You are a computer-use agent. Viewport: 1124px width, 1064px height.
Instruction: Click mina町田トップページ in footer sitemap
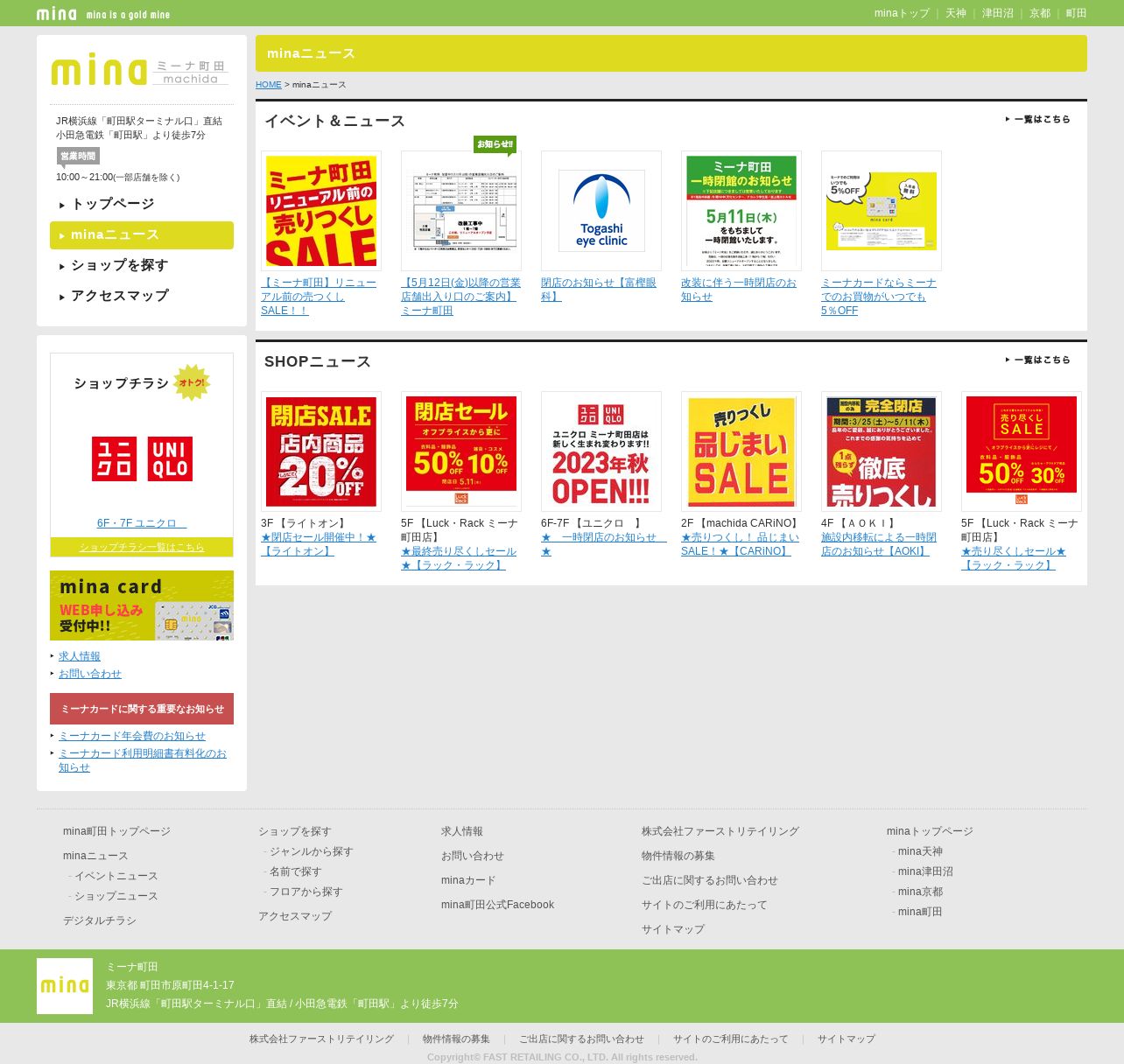pos(116,831)
